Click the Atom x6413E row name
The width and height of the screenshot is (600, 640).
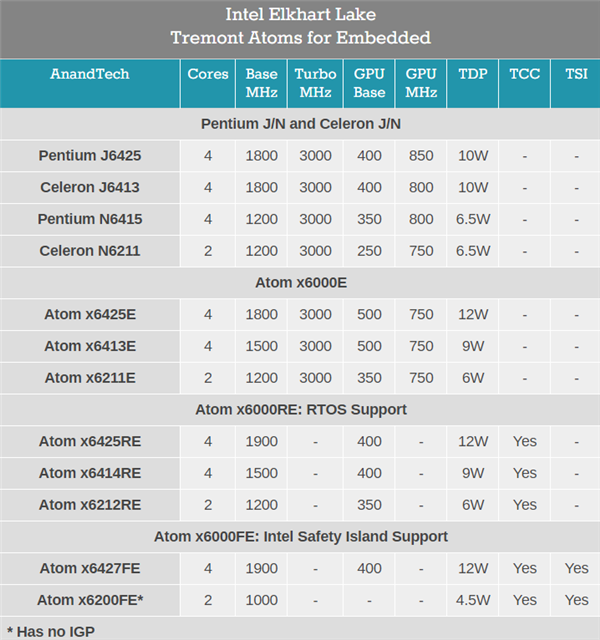(x=90, y=346)
